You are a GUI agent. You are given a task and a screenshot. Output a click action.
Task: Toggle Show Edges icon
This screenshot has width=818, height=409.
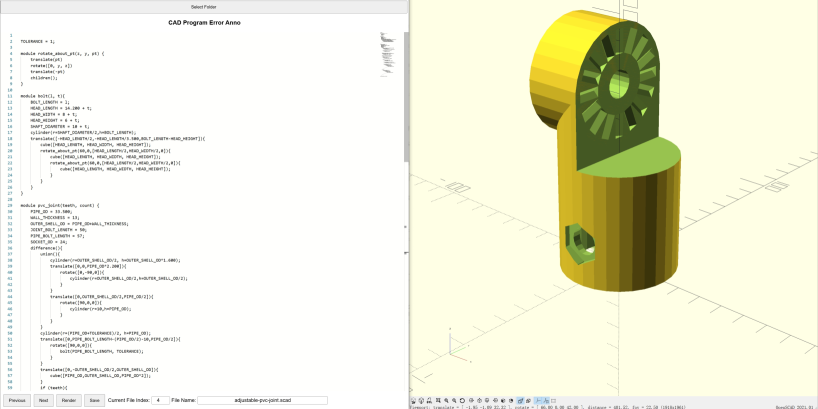click(554, 400)
